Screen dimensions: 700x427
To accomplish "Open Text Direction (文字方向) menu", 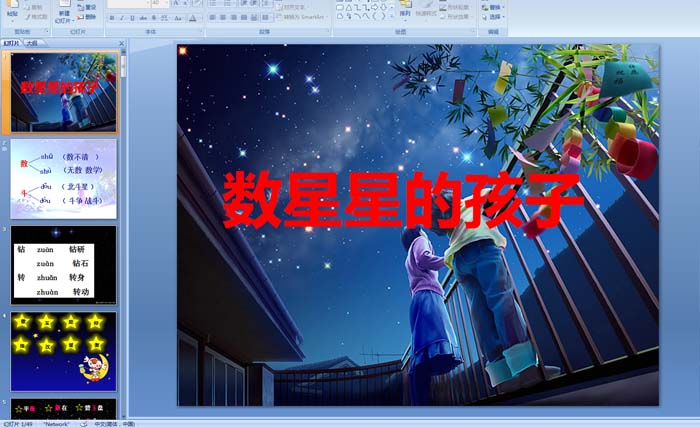I will (292, 7).
